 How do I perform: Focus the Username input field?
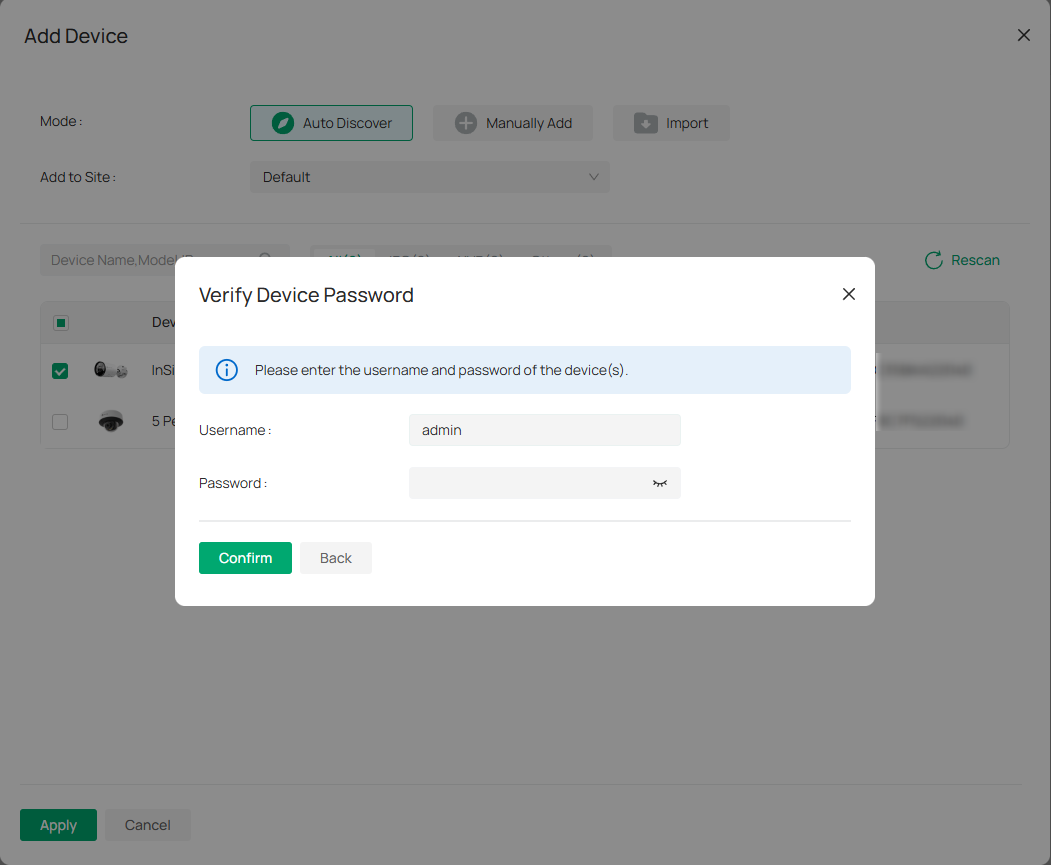click(x=545, y=429)
